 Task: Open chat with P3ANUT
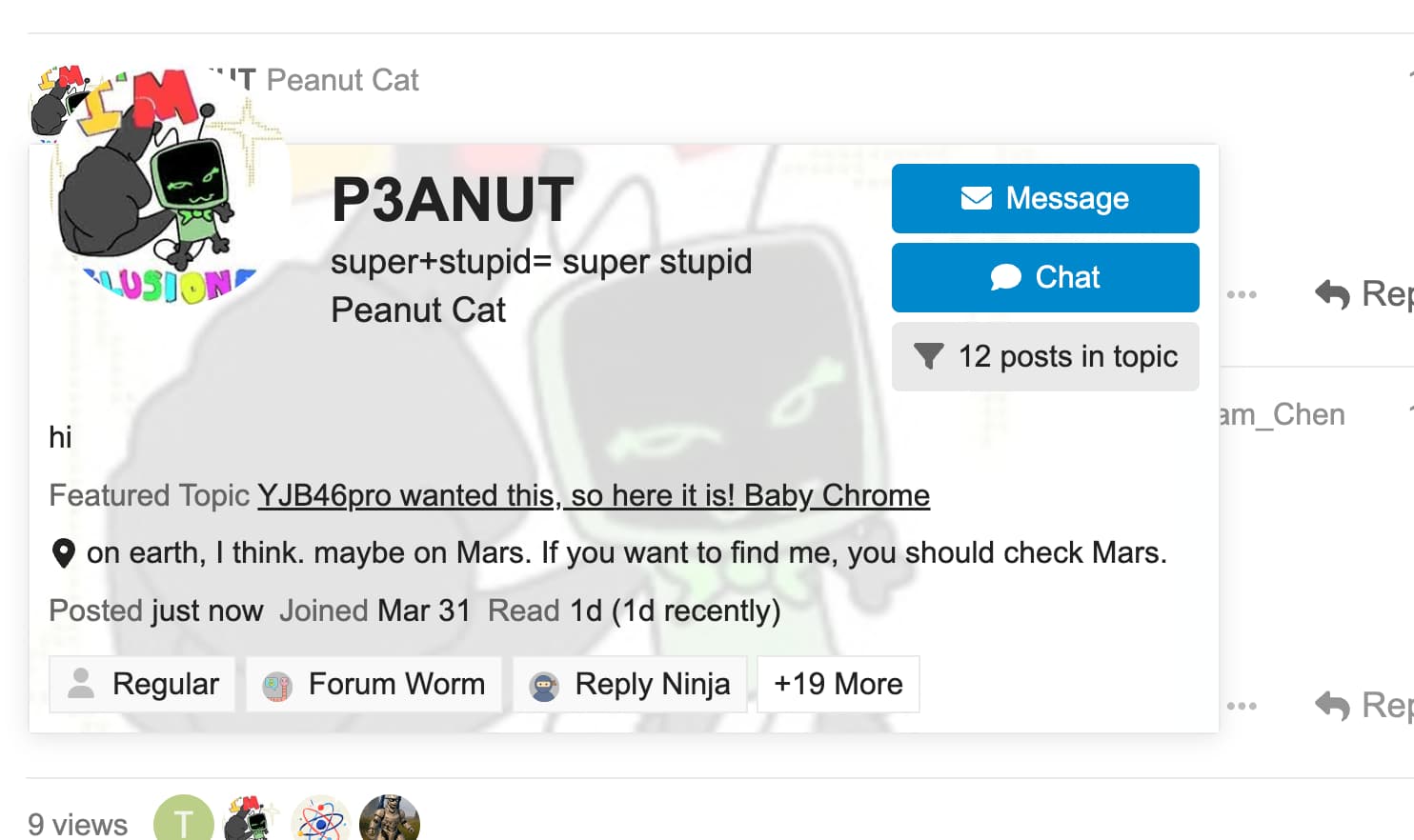coord(1044,277)
